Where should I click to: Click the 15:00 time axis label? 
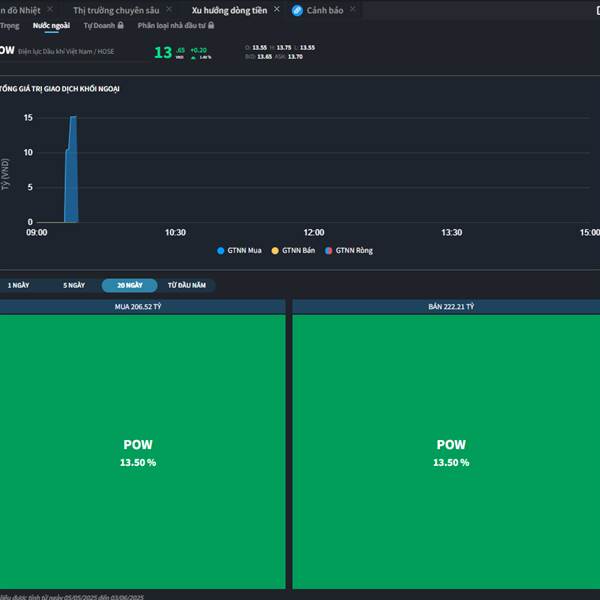590,233
